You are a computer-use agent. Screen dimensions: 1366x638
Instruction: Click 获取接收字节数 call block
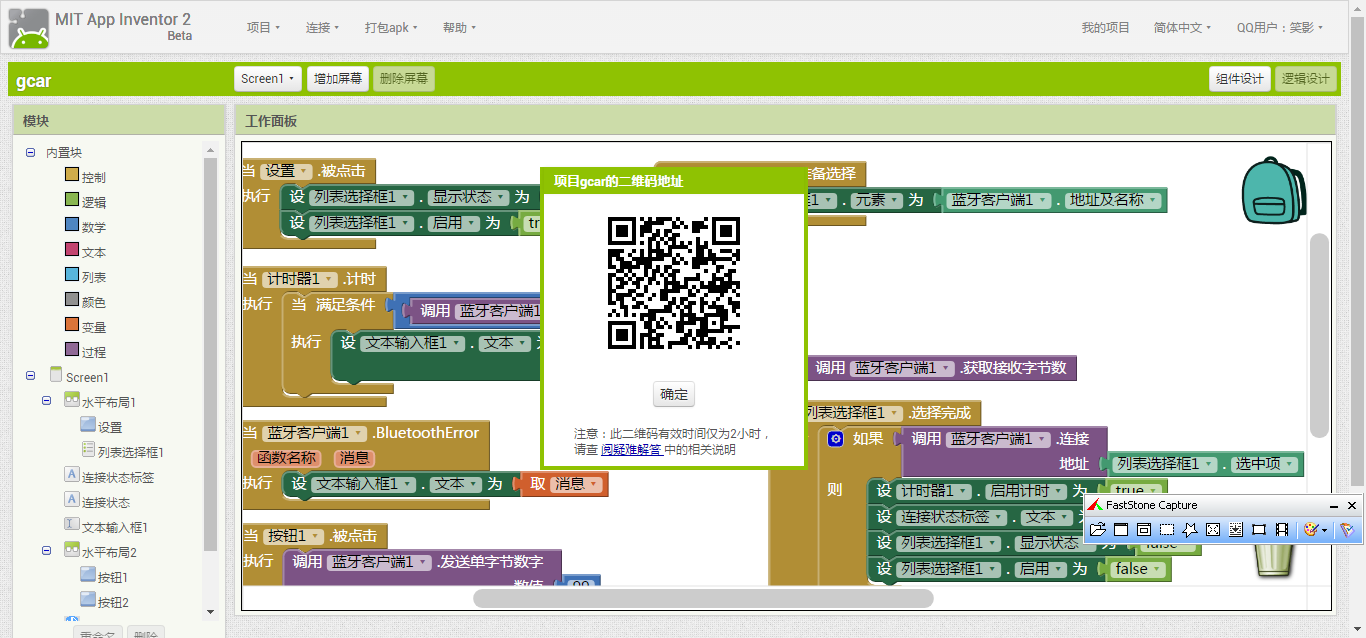(941, 368)
